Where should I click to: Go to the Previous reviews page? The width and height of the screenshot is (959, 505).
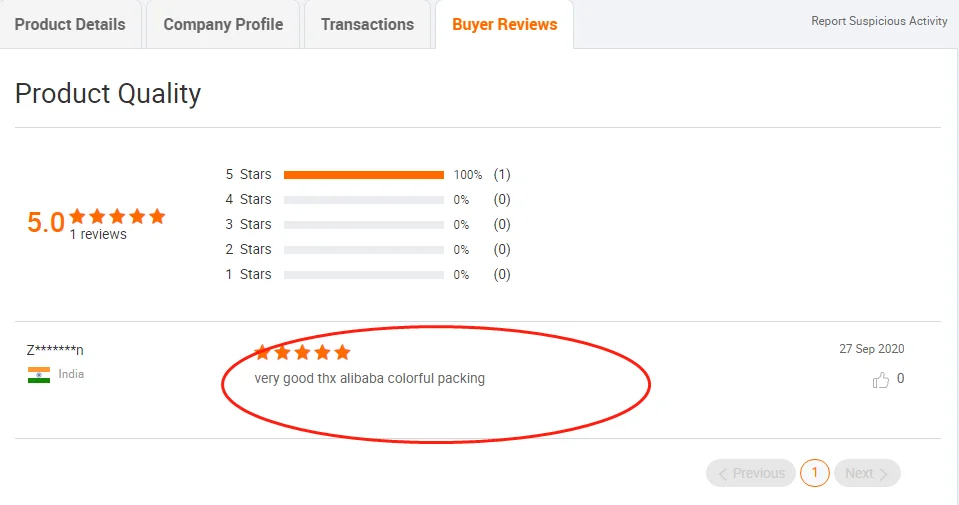coord(750,473)
